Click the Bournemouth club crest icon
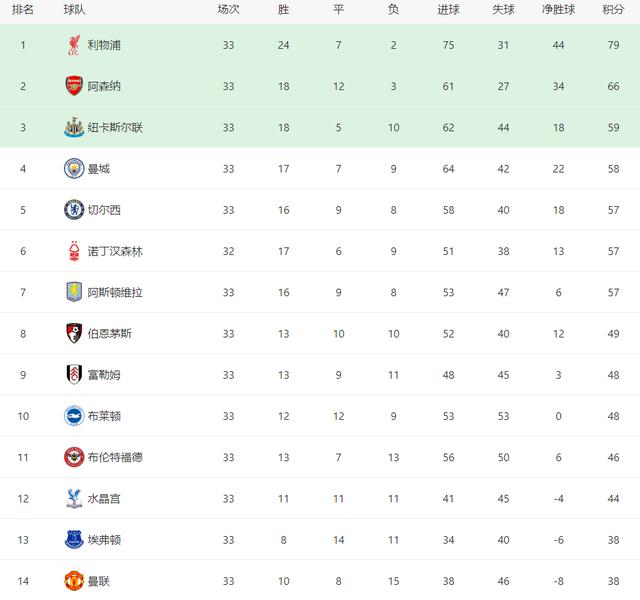The width and height of the screenshot is (640, 600). (73, 333)
